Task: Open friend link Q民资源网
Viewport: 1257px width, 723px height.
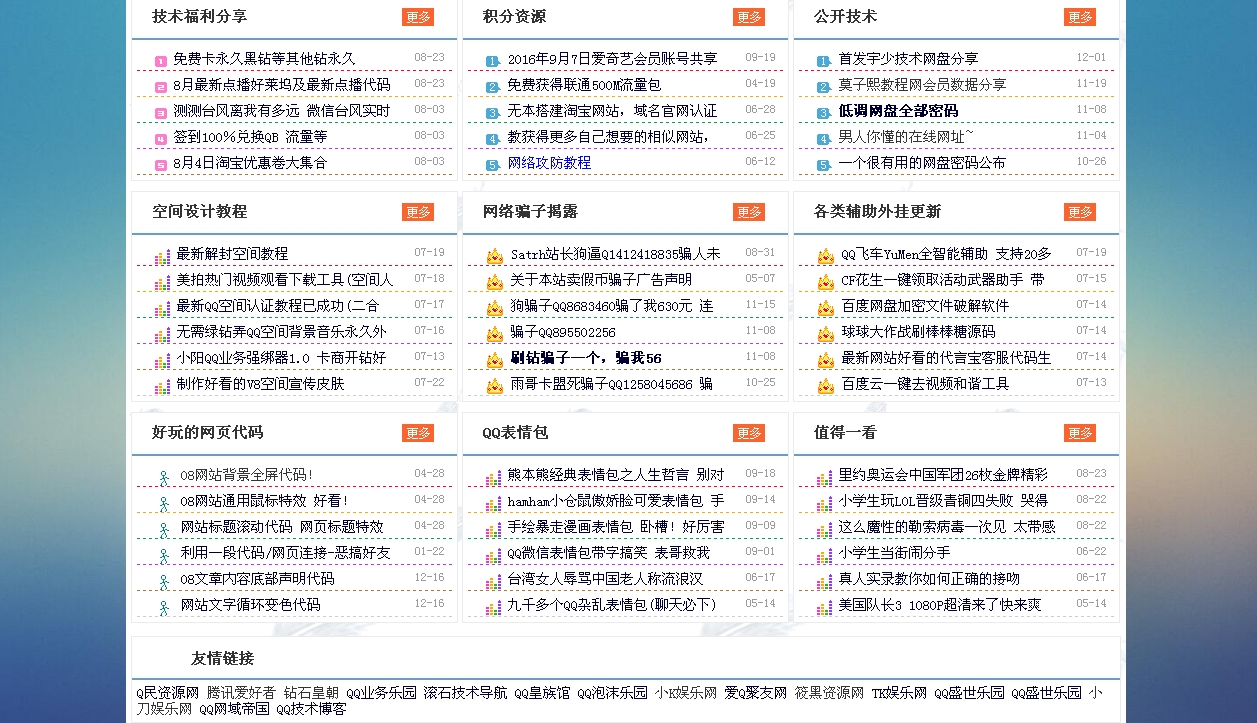Action: click(x=168, y=693)
